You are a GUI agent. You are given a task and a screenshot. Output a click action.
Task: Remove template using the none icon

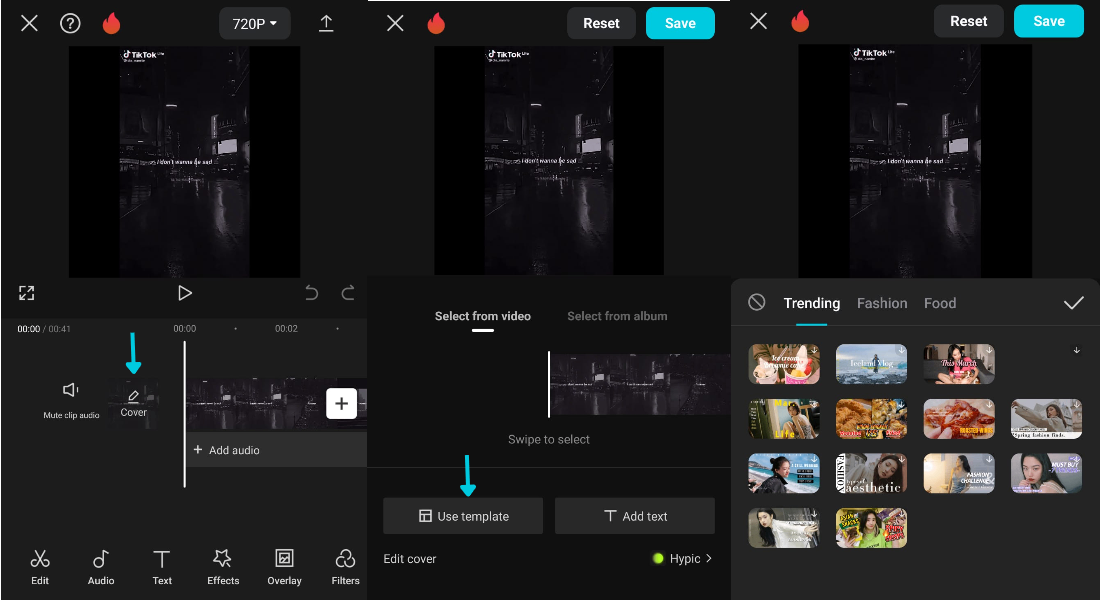[x=756, y=302]
